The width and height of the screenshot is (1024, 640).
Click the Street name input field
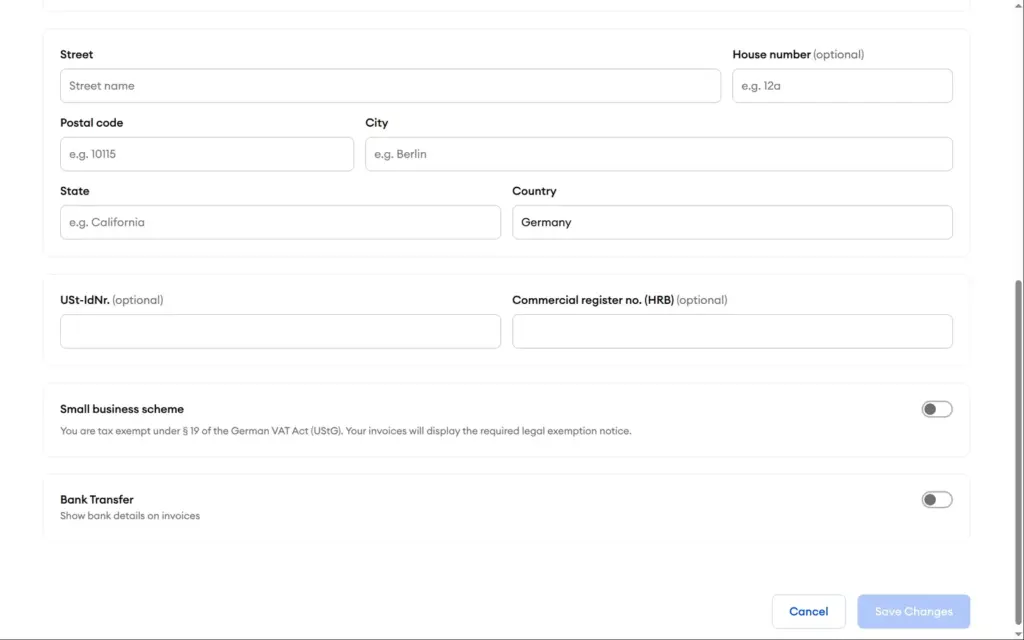point(390,86)
